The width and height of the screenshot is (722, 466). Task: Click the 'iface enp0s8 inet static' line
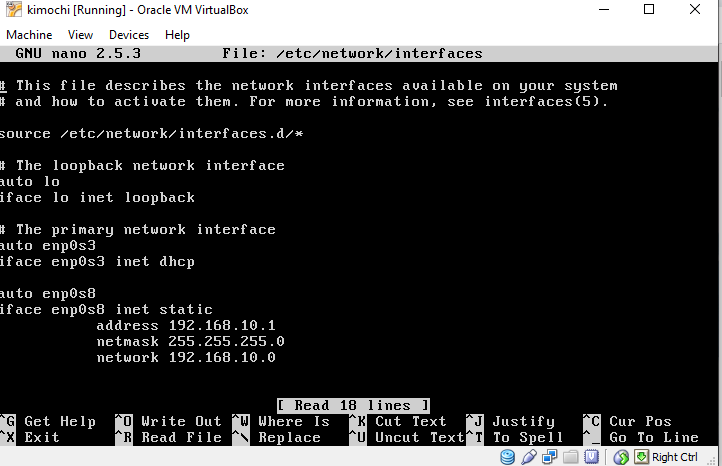(106, 309)
